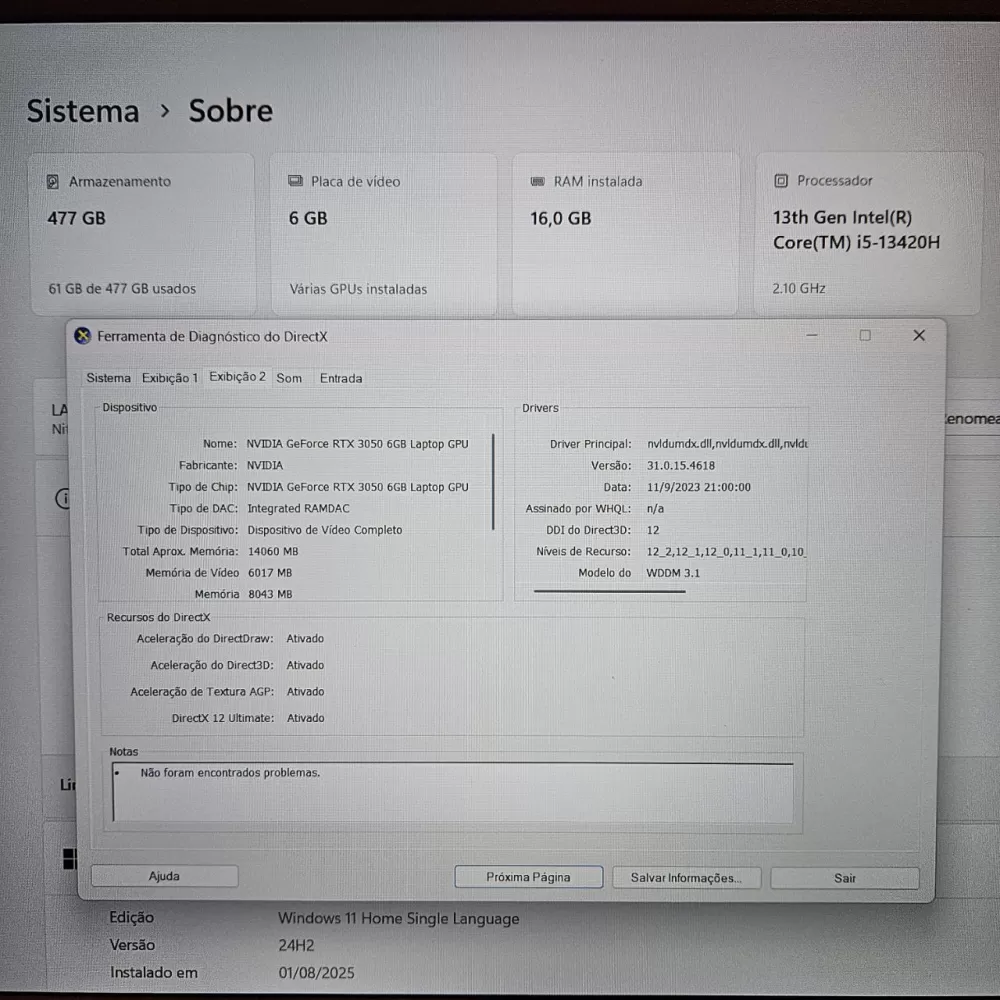Maximize the DirectX diagnostic window
Viewport: 1000px width, 1000px height.
[865, 335]
